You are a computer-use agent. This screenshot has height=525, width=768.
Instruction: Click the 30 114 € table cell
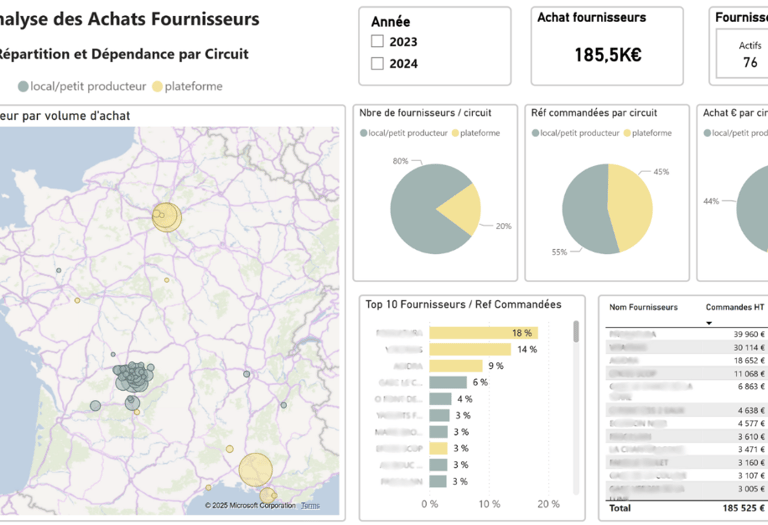pyautogui.click(x=749, y=347)
